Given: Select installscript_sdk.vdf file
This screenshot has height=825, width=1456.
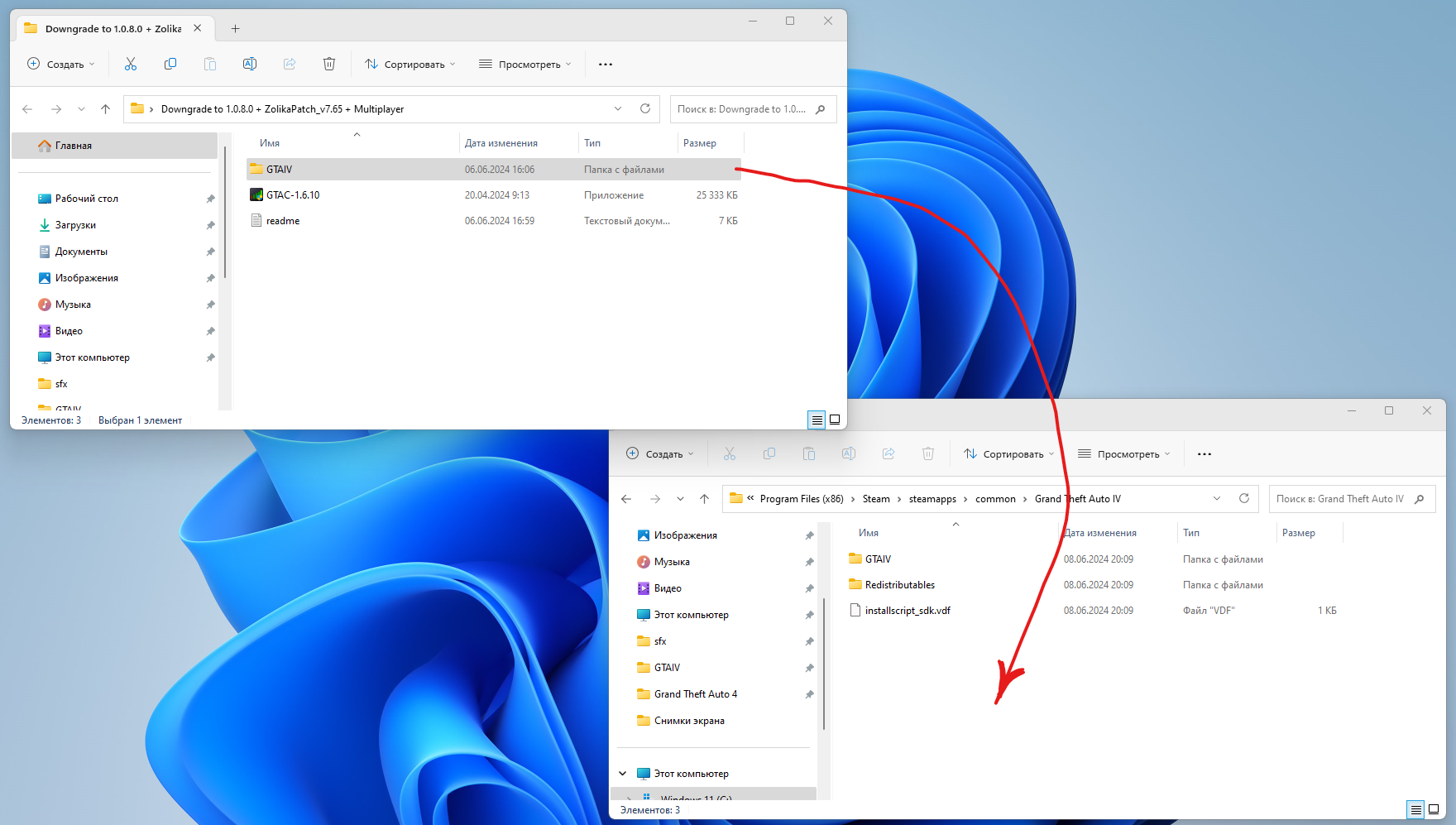Looking at the screenshot, I should (1093, 610).
